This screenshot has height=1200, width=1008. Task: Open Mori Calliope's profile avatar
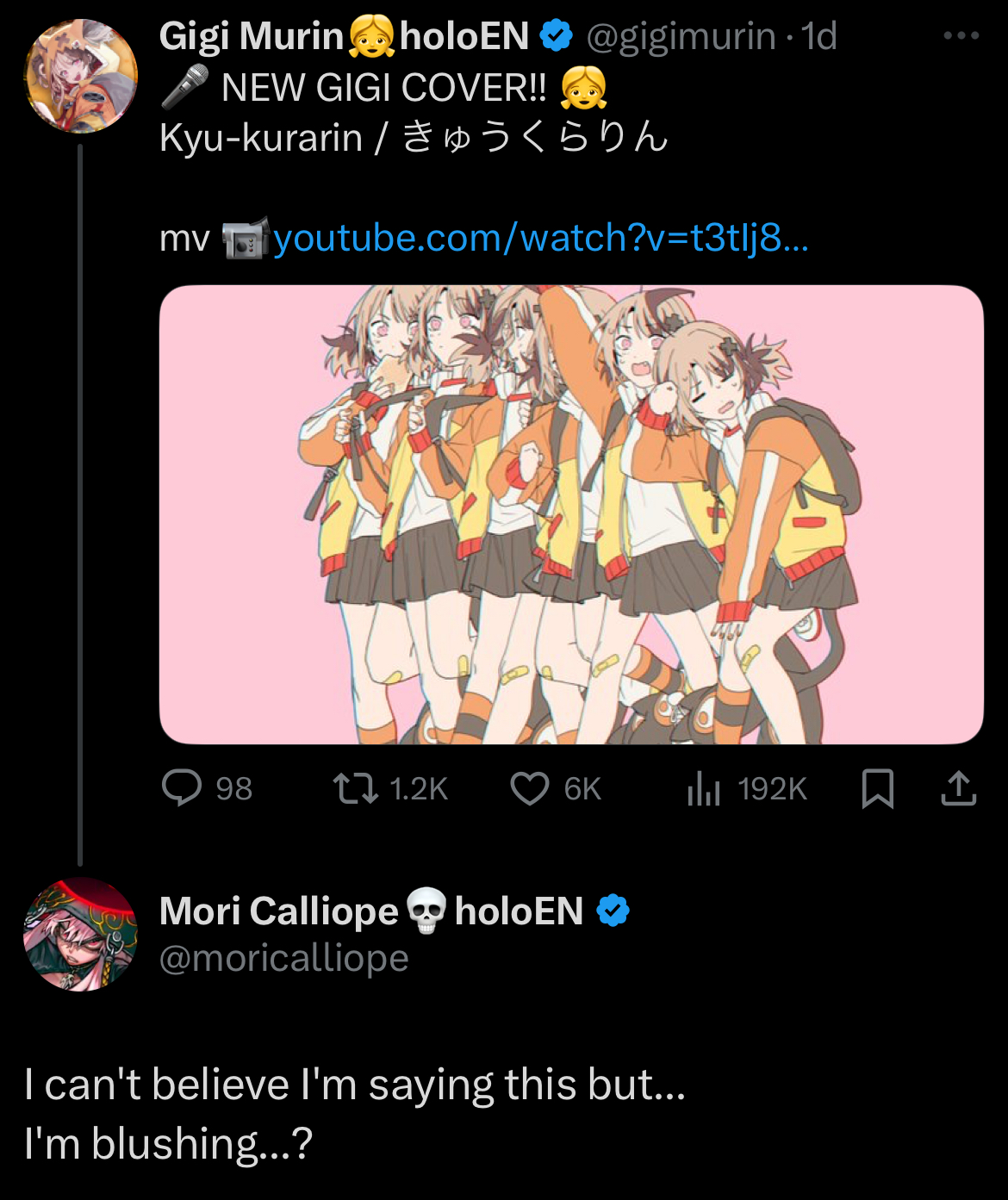(81, 935)
